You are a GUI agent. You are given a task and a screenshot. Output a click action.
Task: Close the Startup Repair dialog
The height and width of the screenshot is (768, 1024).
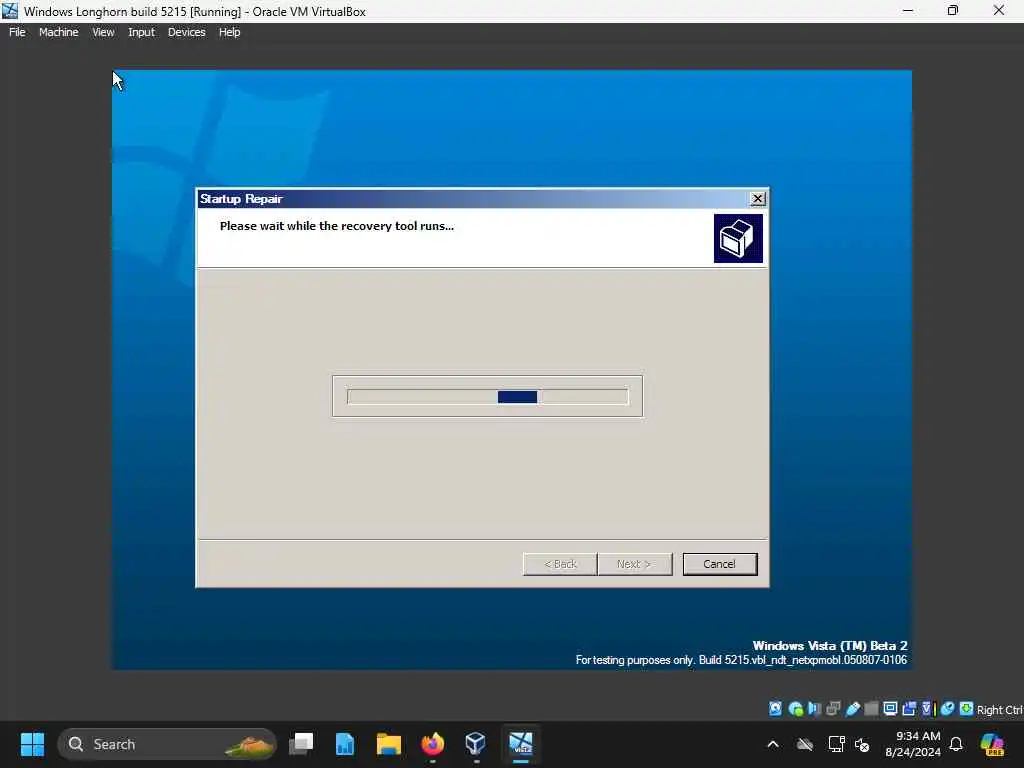point(758,199)
